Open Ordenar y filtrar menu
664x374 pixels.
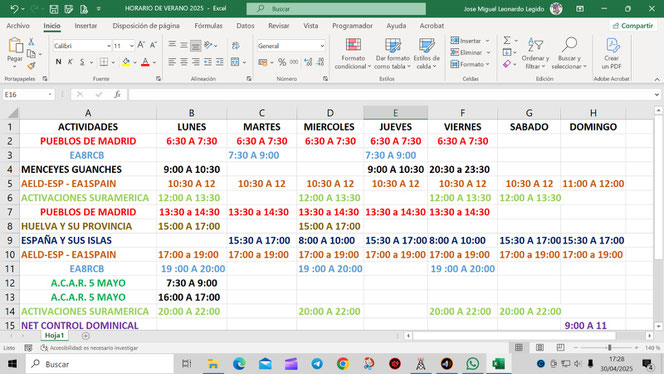click(x=535, y=53)
